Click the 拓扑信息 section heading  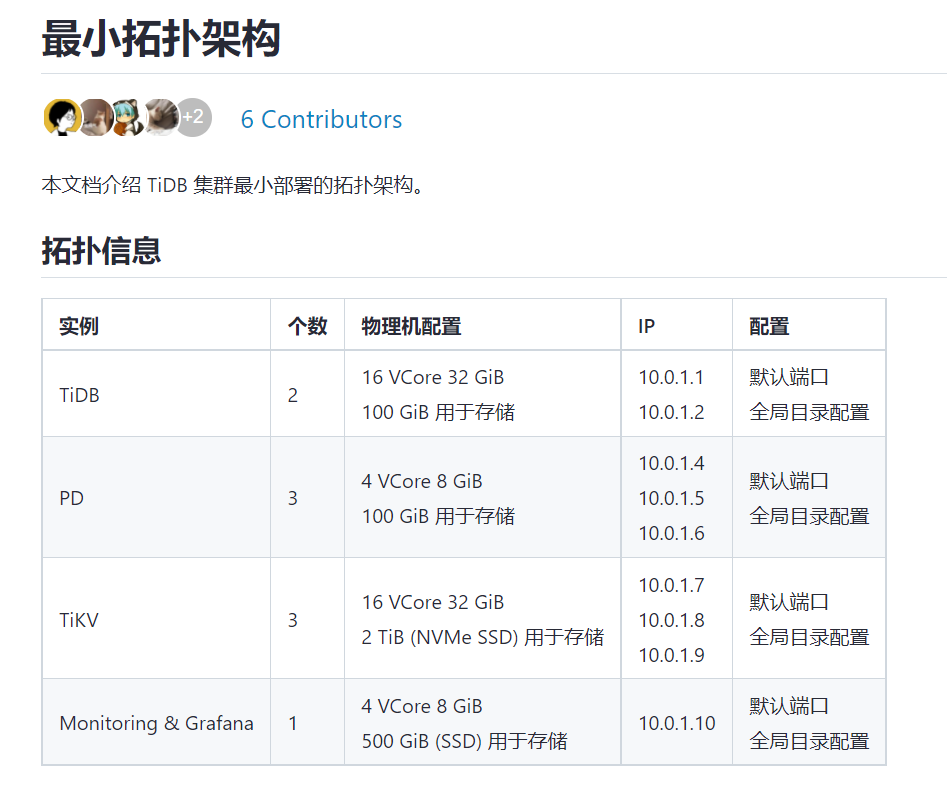[x=101, y=251]
